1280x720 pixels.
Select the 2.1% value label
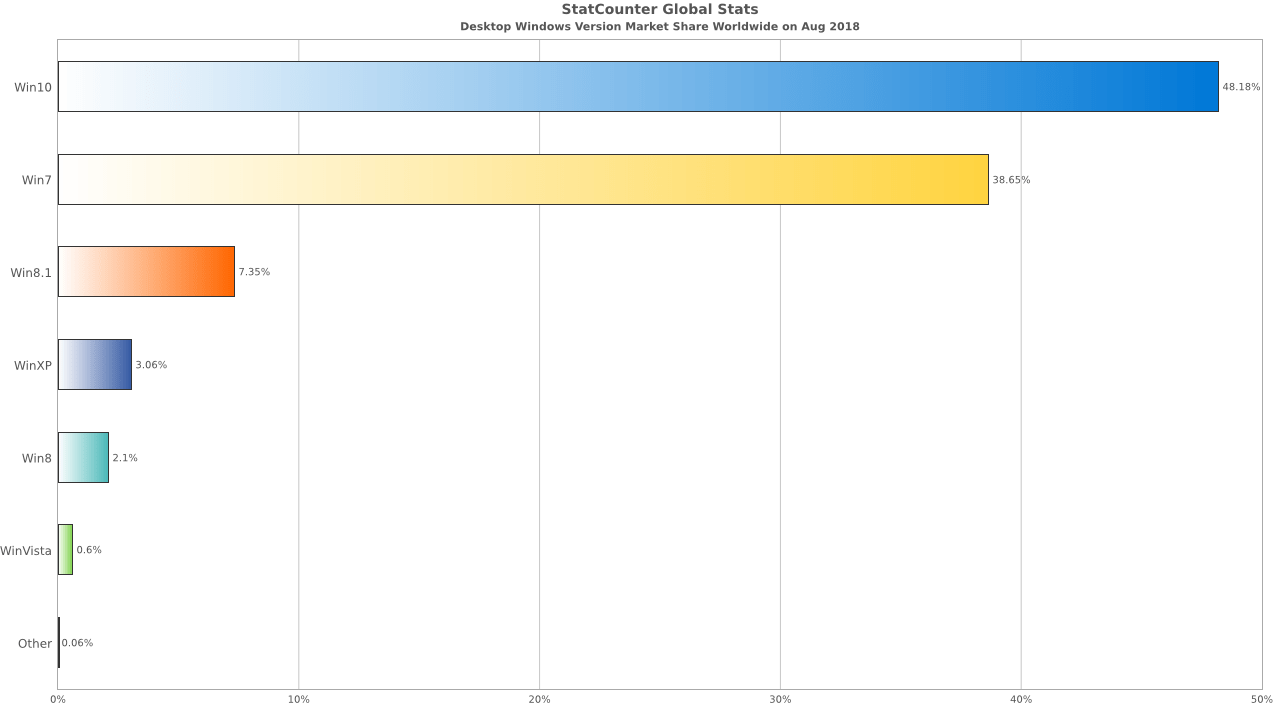(125, 457)
